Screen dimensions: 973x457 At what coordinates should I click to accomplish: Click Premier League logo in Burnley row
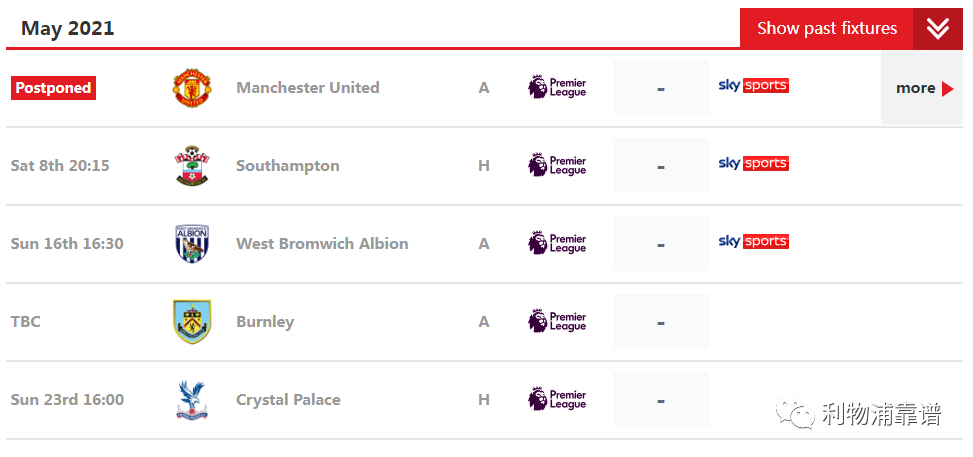tap(557, 321)
